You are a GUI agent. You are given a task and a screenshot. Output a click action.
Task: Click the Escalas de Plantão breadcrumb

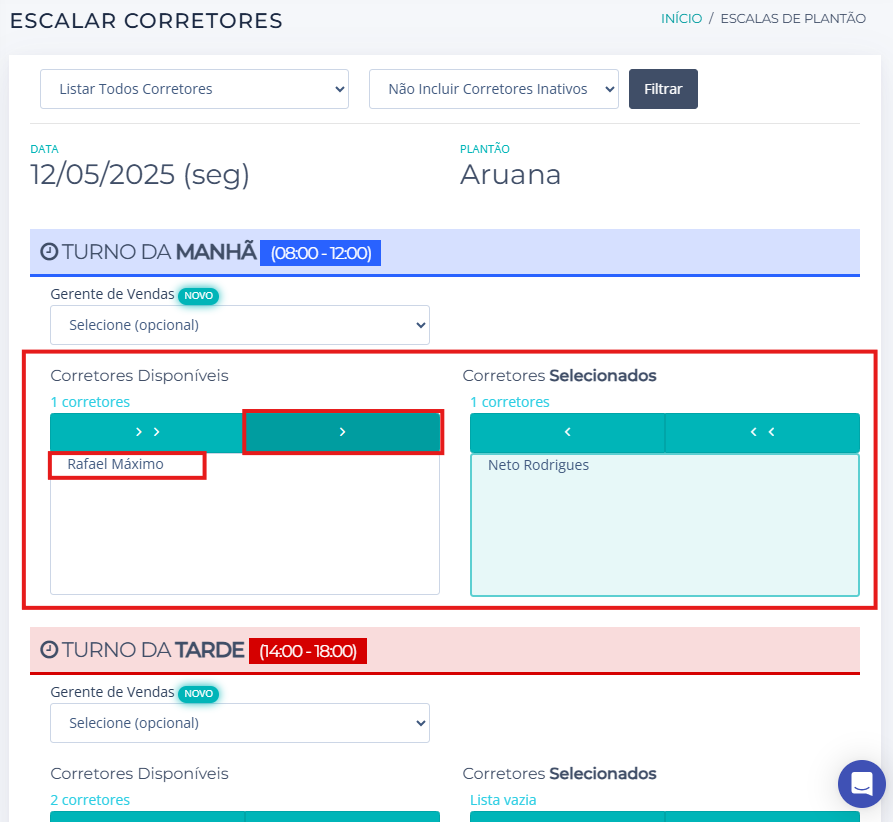tap(793, 18)
